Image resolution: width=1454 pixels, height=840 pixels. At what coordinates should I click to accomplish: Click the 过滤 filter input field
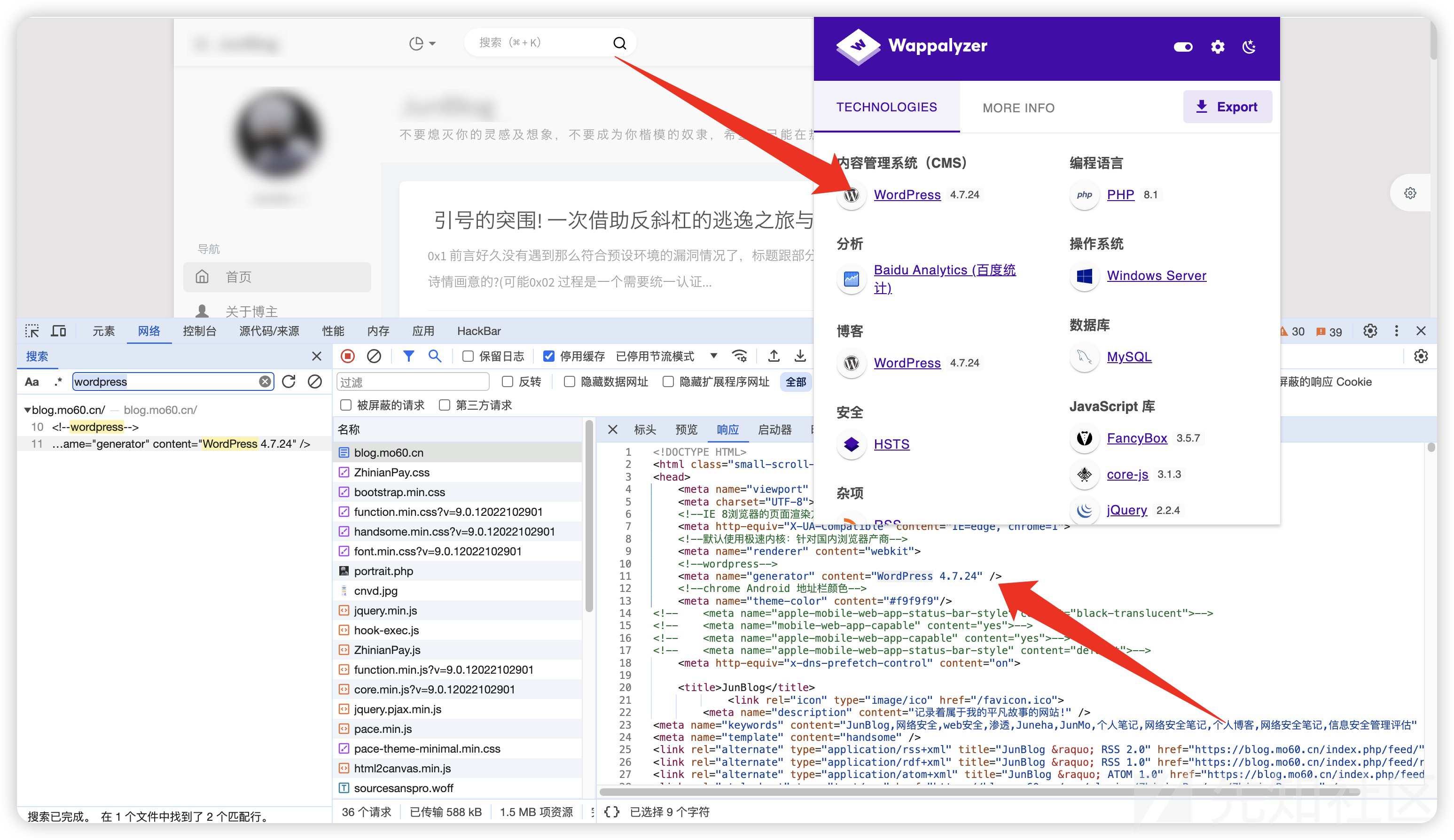coord(413,382)
